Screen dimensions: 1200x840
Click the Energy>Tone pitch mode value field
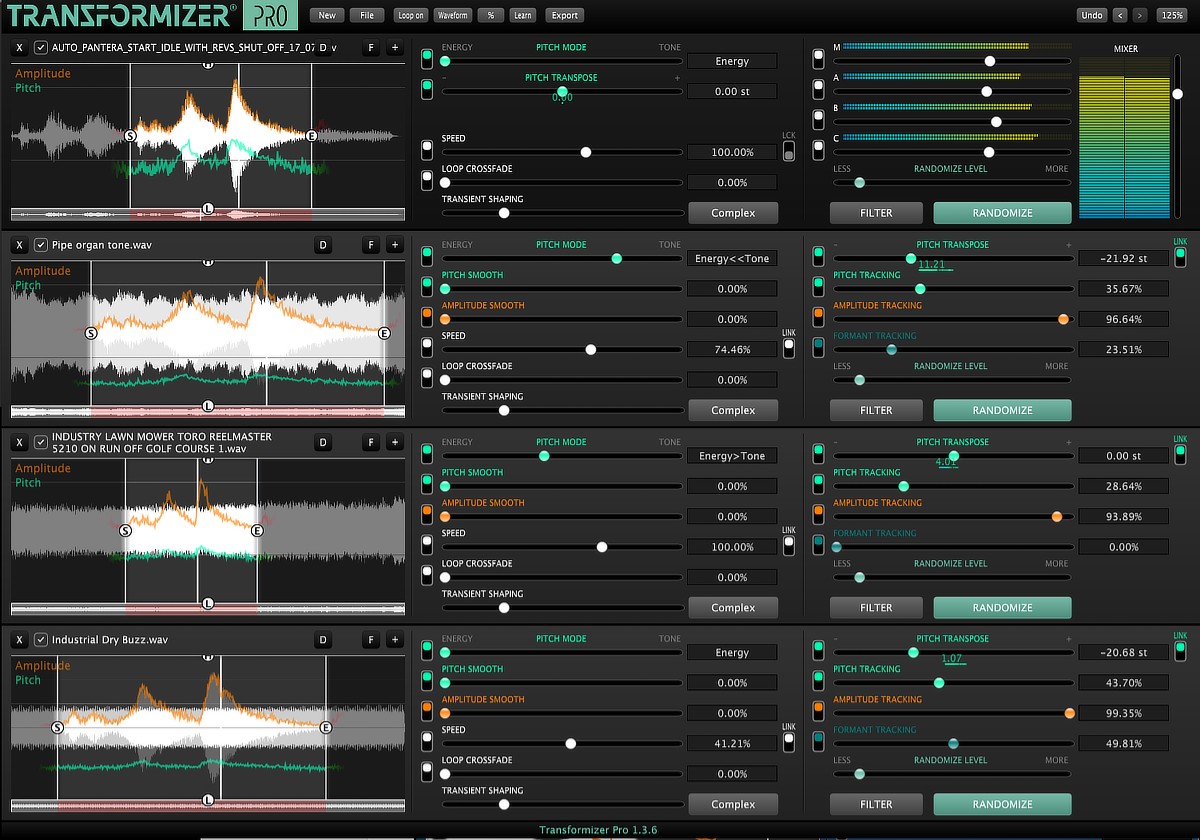tap(732, 456)
